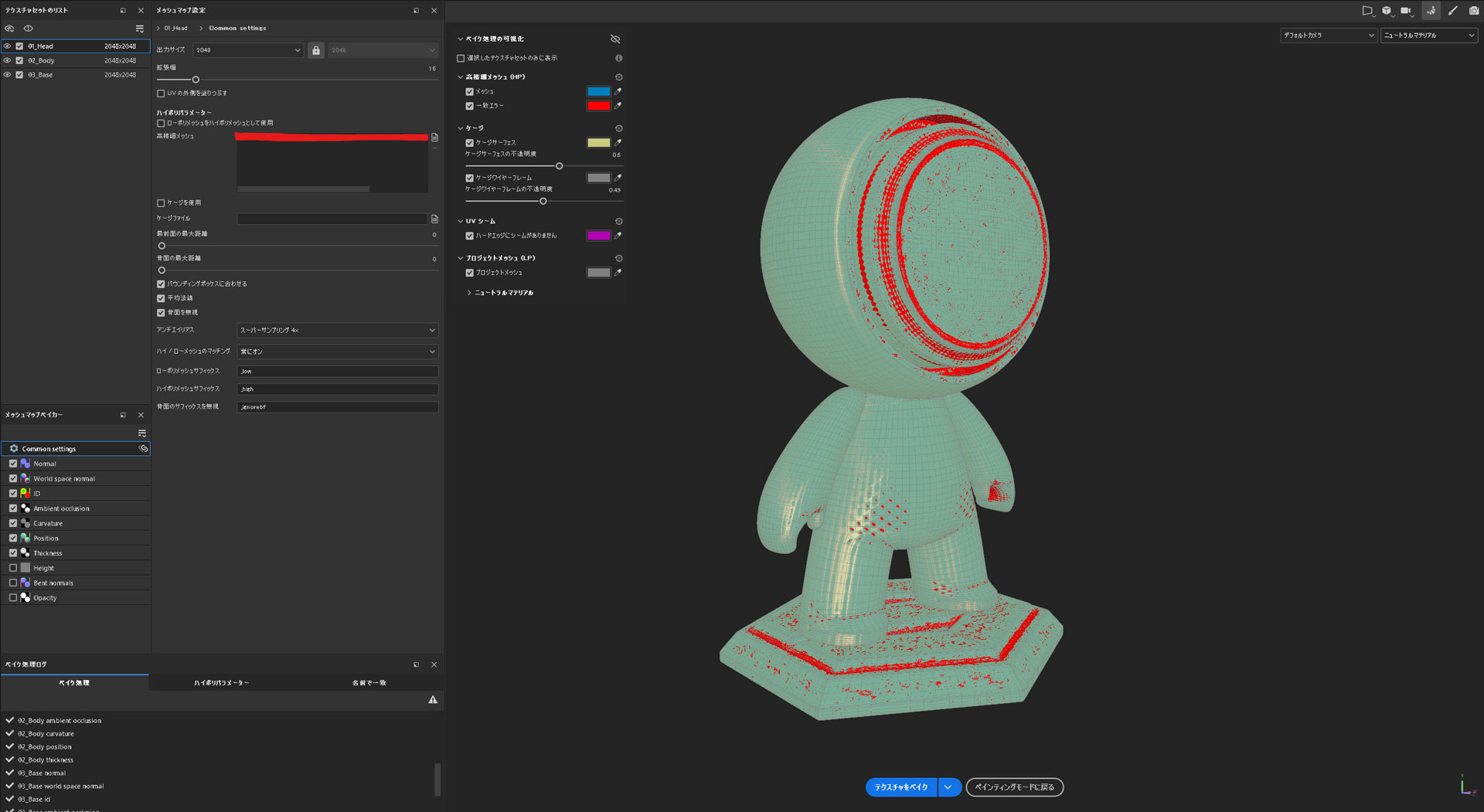The height and width of the screenshot is (812, 1484).
Task: Enable the Bent normals baker checkbox
Action: [x=13, y=583]
